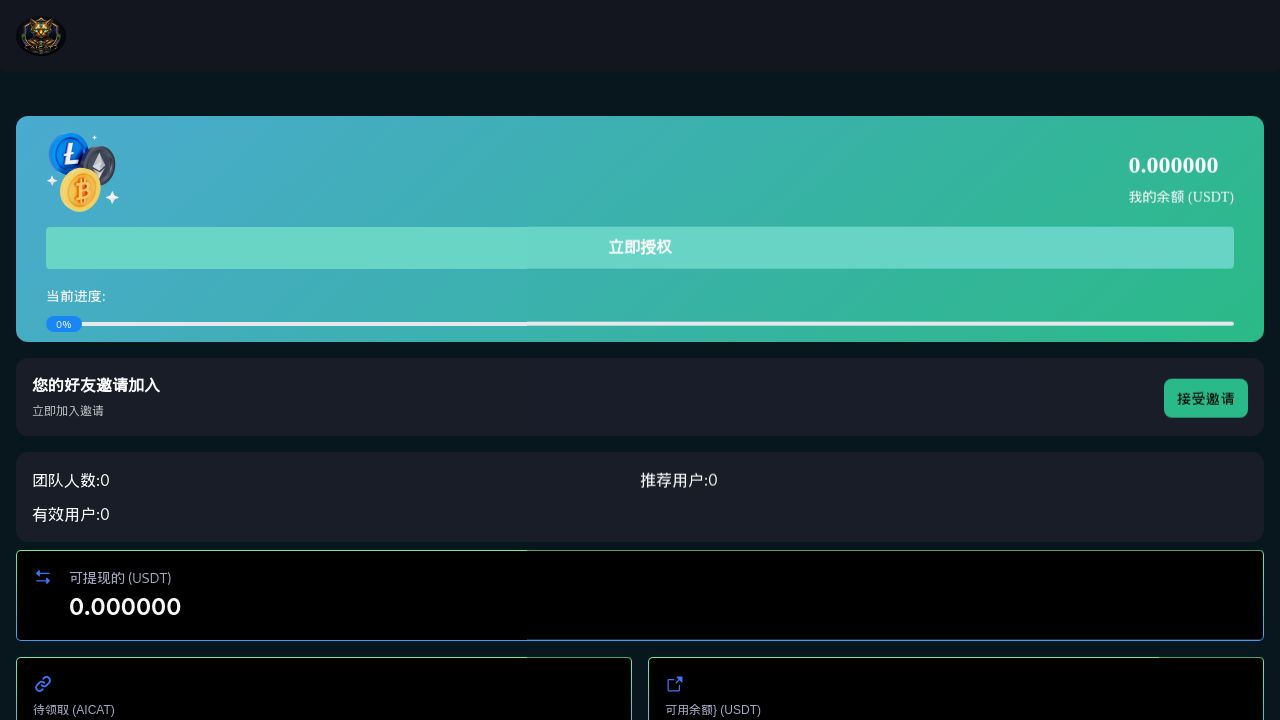The image size is (1280, 720).
Task: Click the 推荐用户:0 stat
Action: (x=679, y=481)
